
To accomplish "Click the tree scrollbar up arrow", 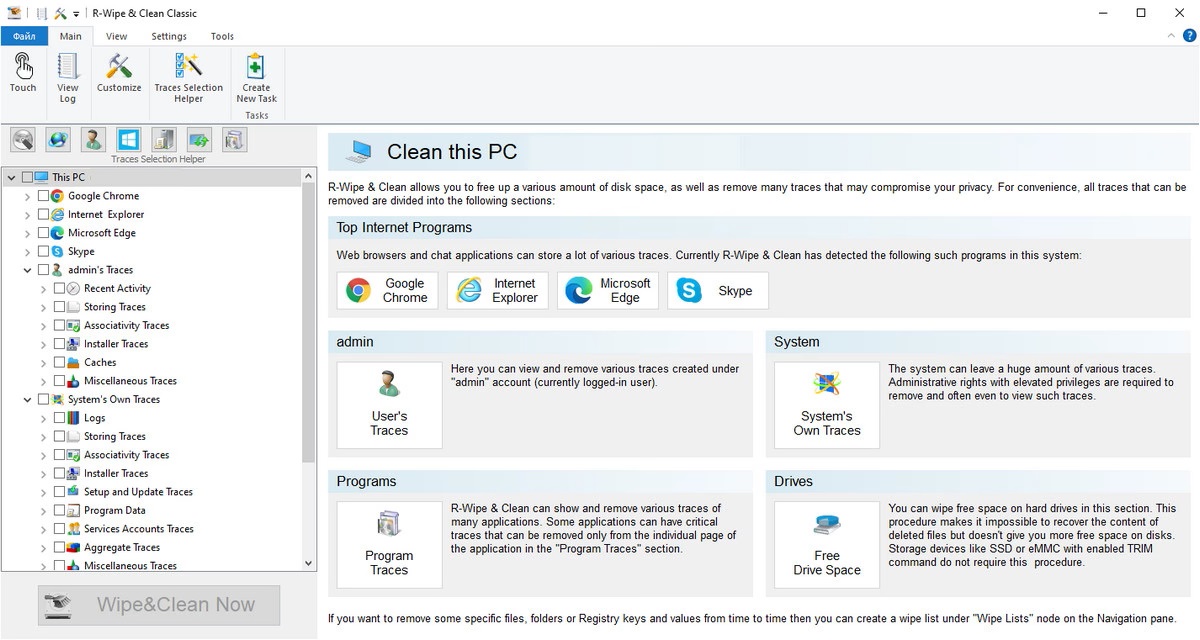I will pyautogui.click(x=308, y=176).
